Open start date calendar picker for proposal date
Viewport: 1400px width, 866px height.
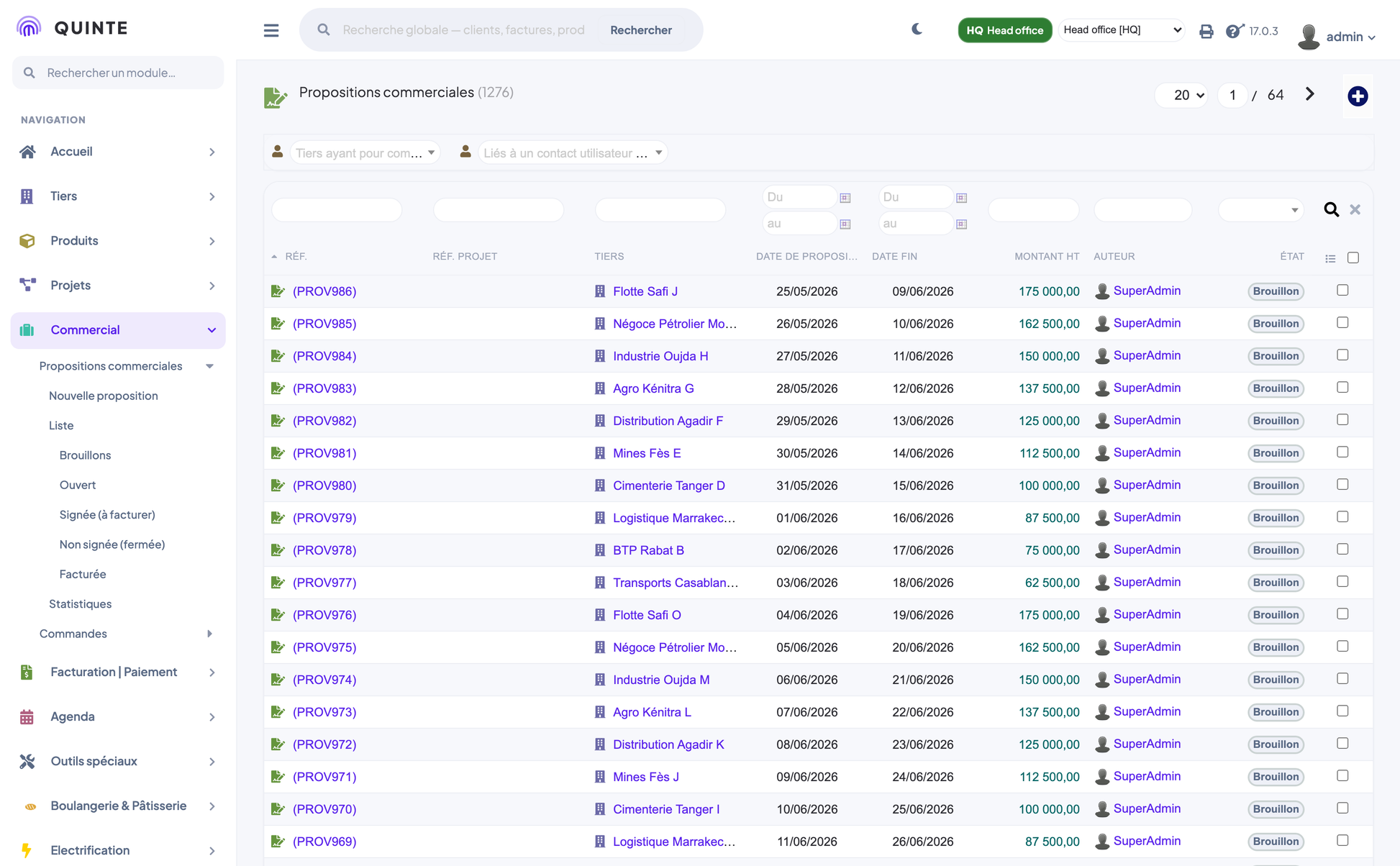tap(845, 198)
